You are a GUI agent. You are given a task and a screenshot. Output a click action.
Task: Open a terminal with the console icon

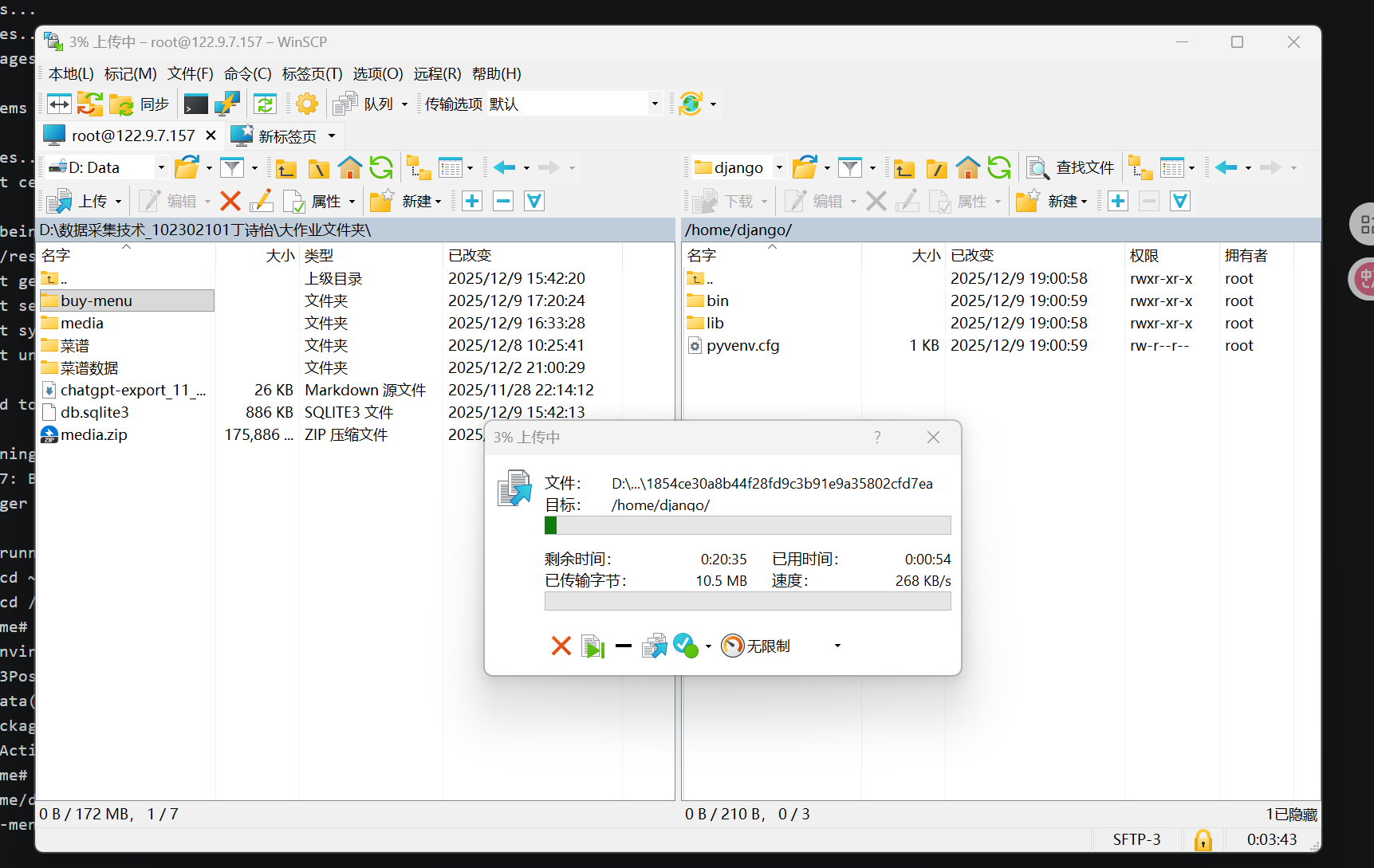[195, 104]
